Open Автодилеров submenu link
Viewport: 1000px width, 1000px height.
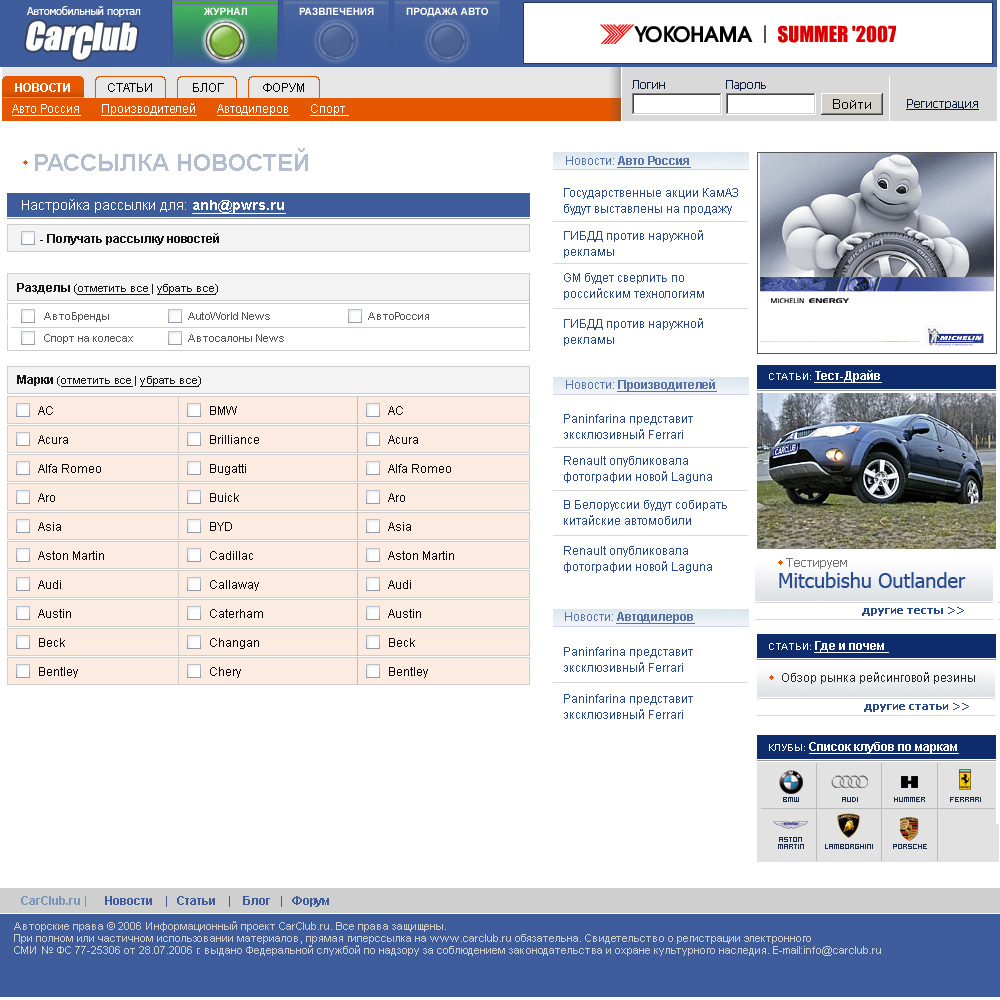(253, 109)
